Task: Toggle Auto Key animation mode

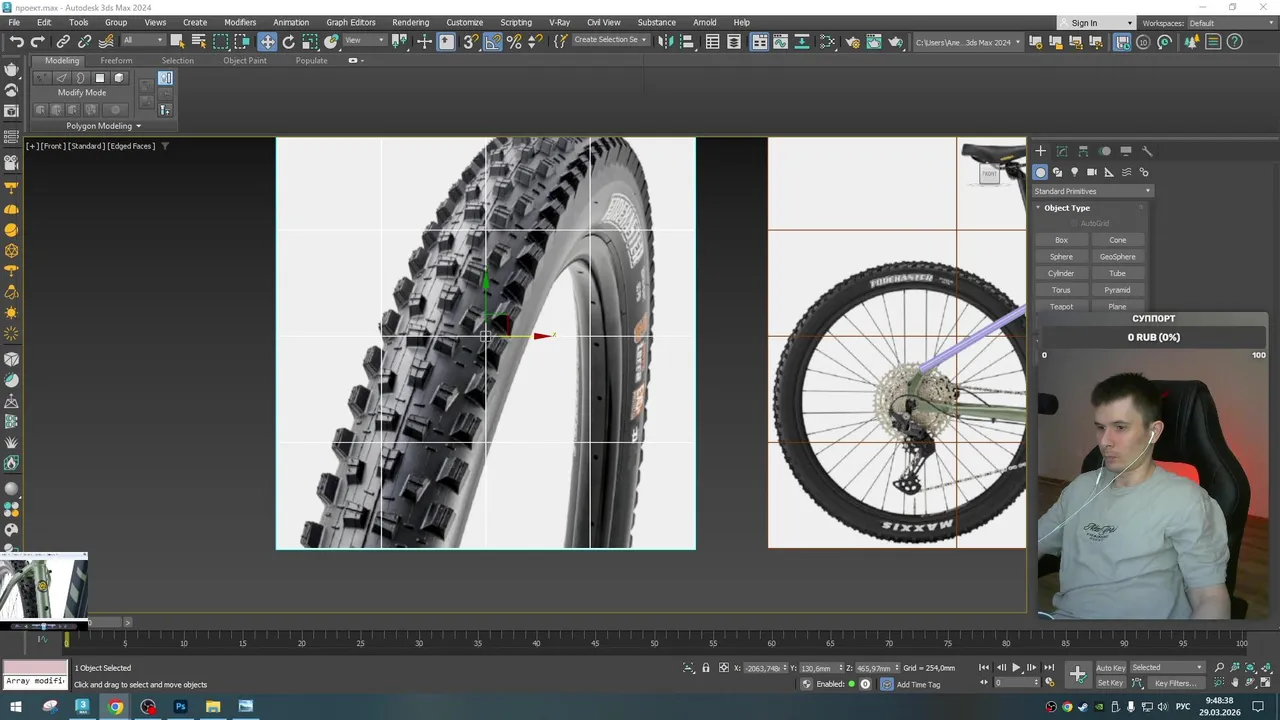Action: pos(1111,668)
